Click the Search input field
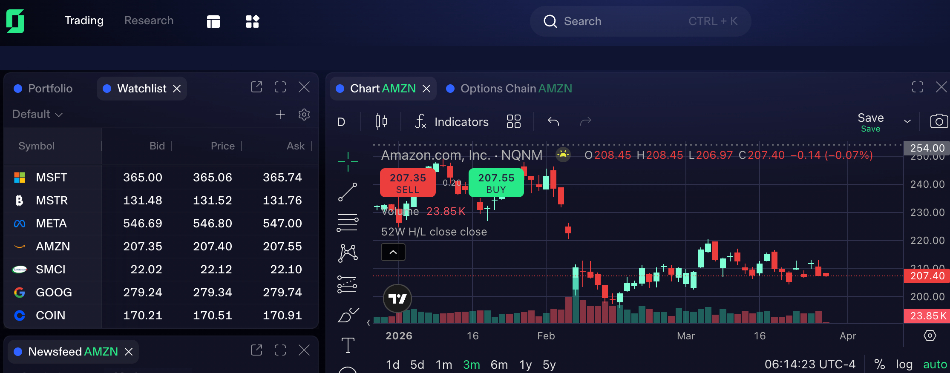The image size is (950, 373). (x=640, y=21)
